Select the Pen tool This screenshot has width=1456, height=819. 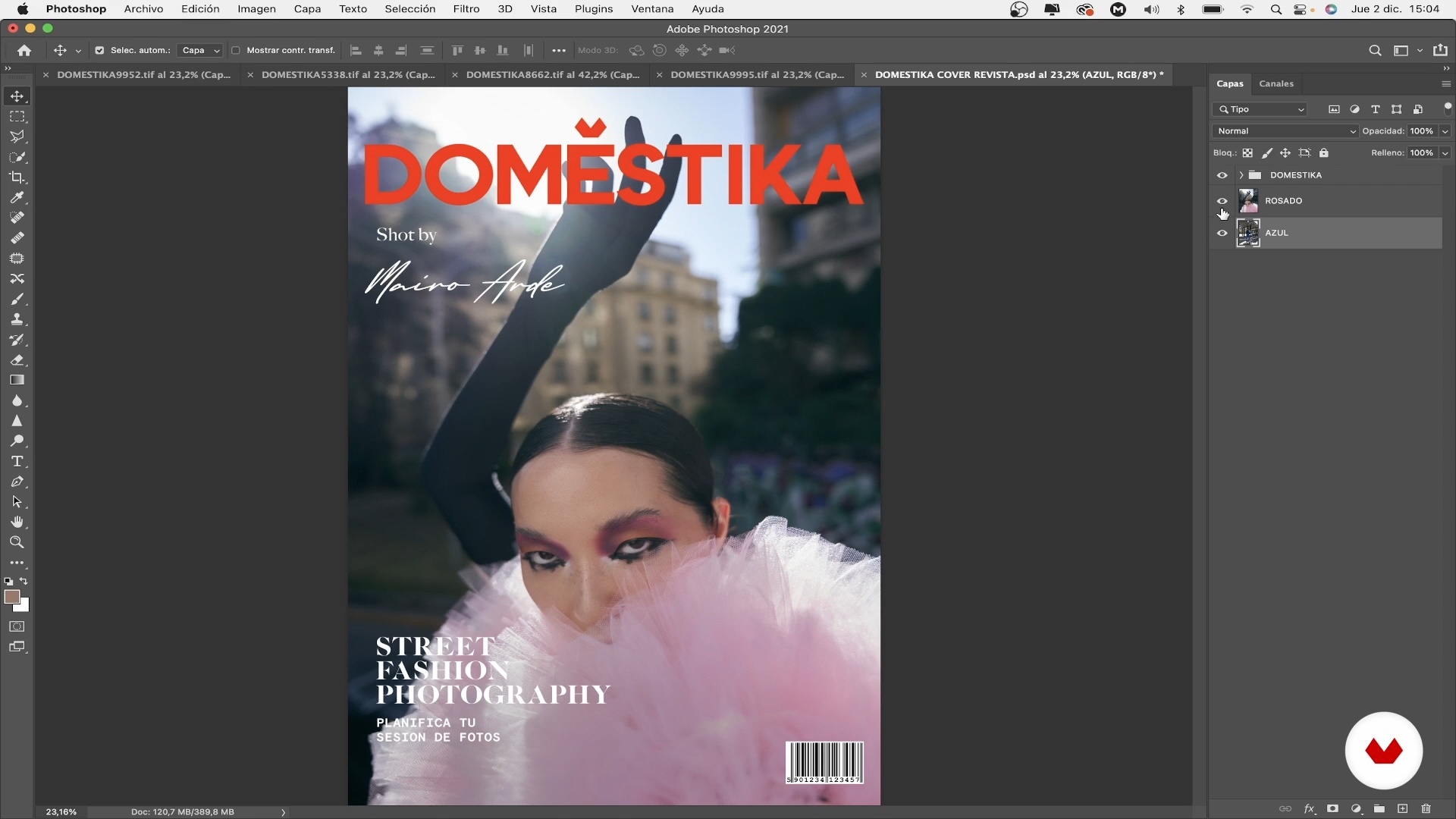(17, 482)
